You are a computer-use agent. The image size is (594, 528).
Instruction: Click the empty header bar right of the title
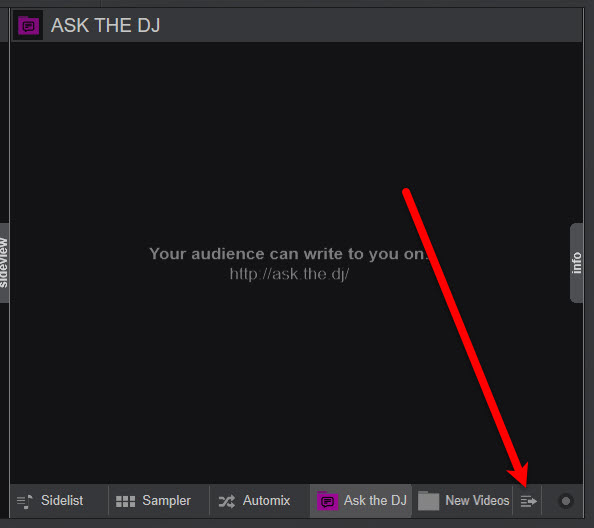[371, 25]
